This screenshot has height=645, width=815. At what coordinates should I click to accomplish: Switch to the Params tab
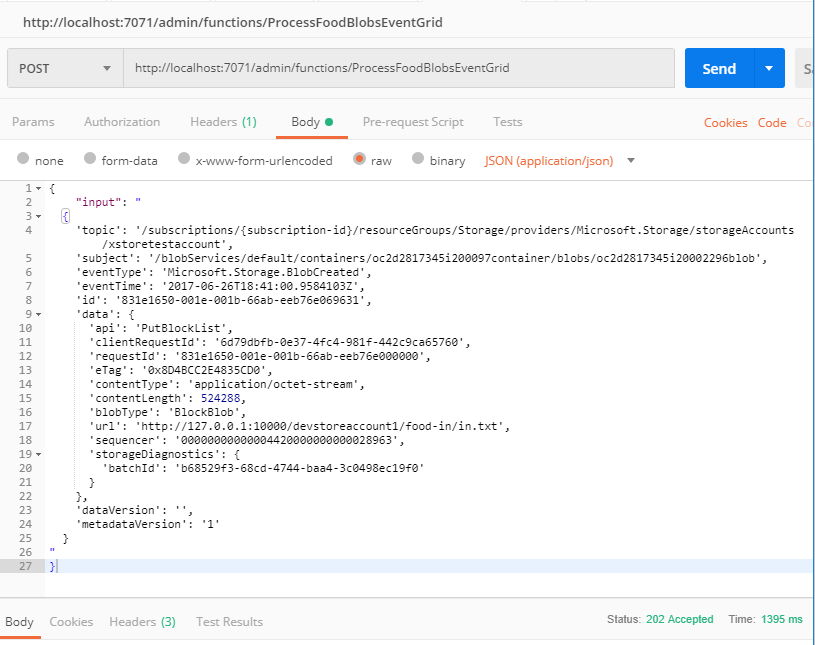pyautogui.click(x=34, y=121)
